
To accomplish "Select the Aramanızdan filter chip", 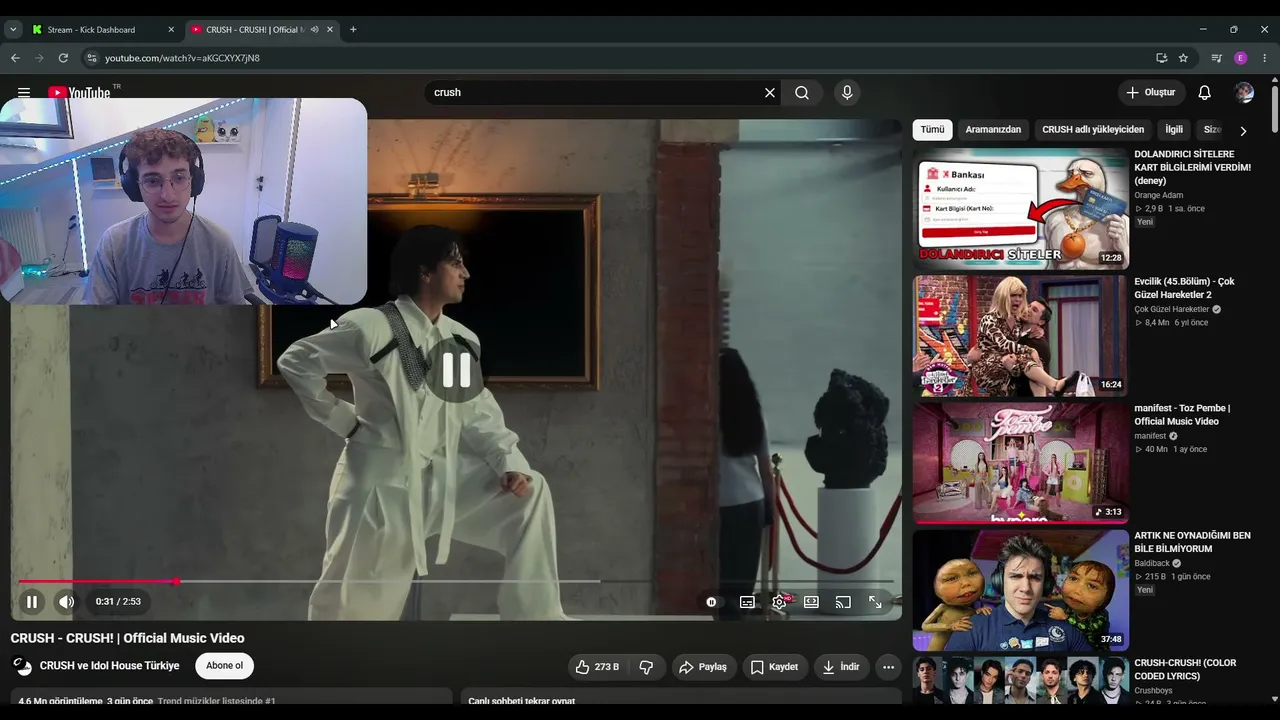I will (x=993, y=130).
